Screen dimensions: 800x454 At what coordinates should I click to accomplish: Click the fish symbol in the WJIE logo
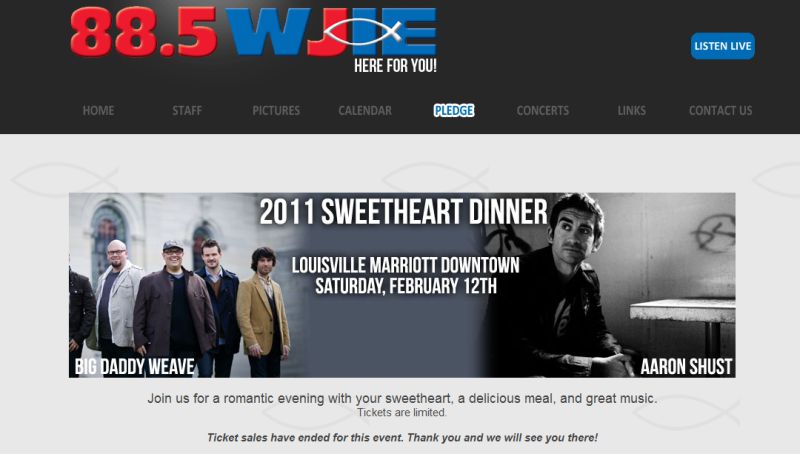pos(362,31)
